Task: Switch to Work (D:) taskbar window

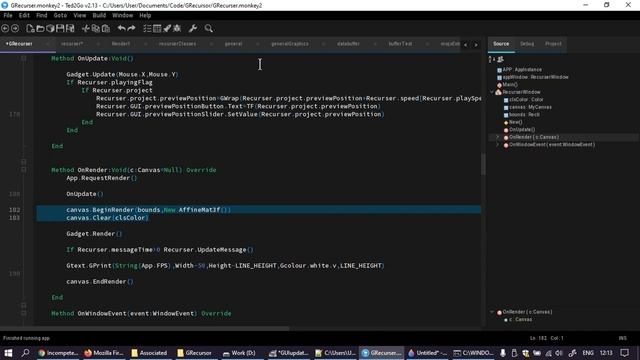Action: pos(239,353)
